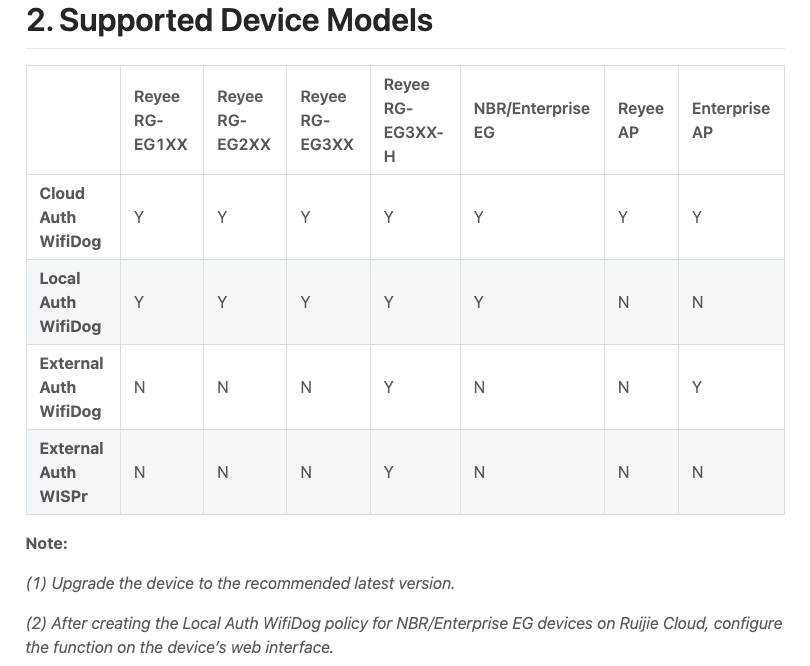Select the Reyee RG-EG3XX column header
This screenshot has height=666, width=810.
click(327, 120)
